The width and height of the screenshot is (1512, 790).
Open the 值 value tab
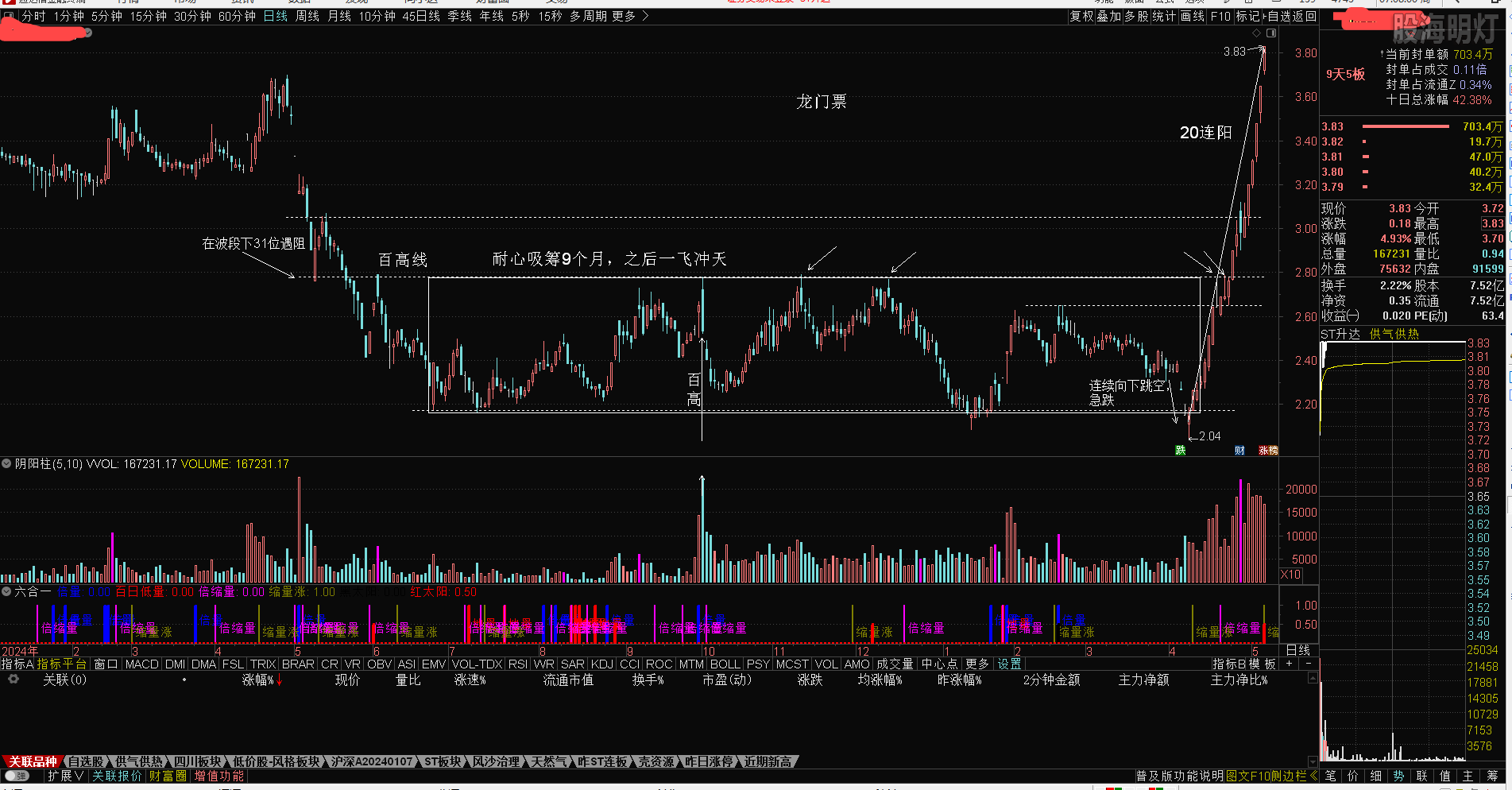[1445, 776]
